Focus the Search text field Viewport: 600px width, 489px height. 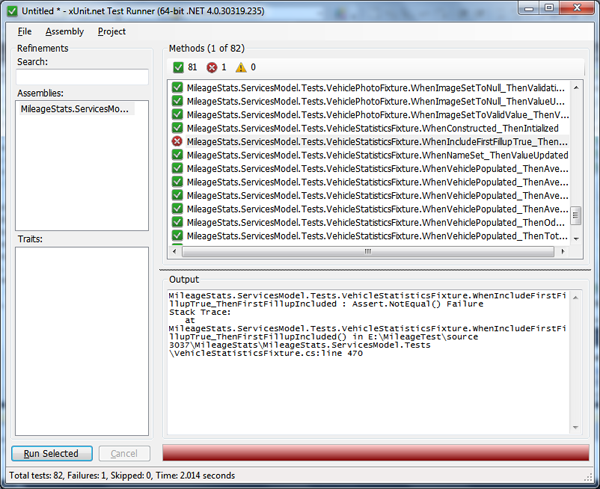[x=82, y=77]
